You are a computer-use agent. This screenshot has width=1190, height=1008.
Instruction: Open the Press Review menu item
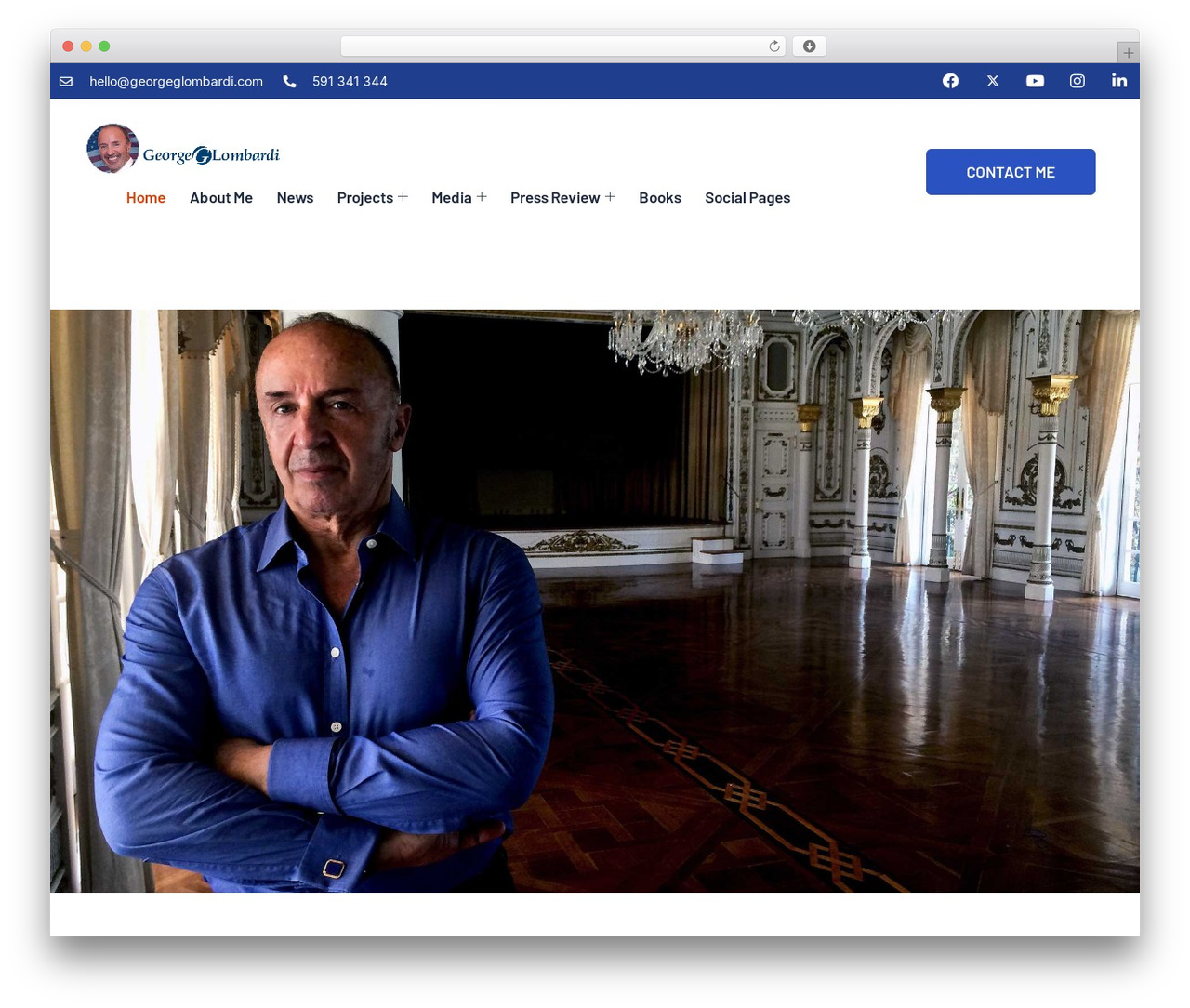(555, 198)
